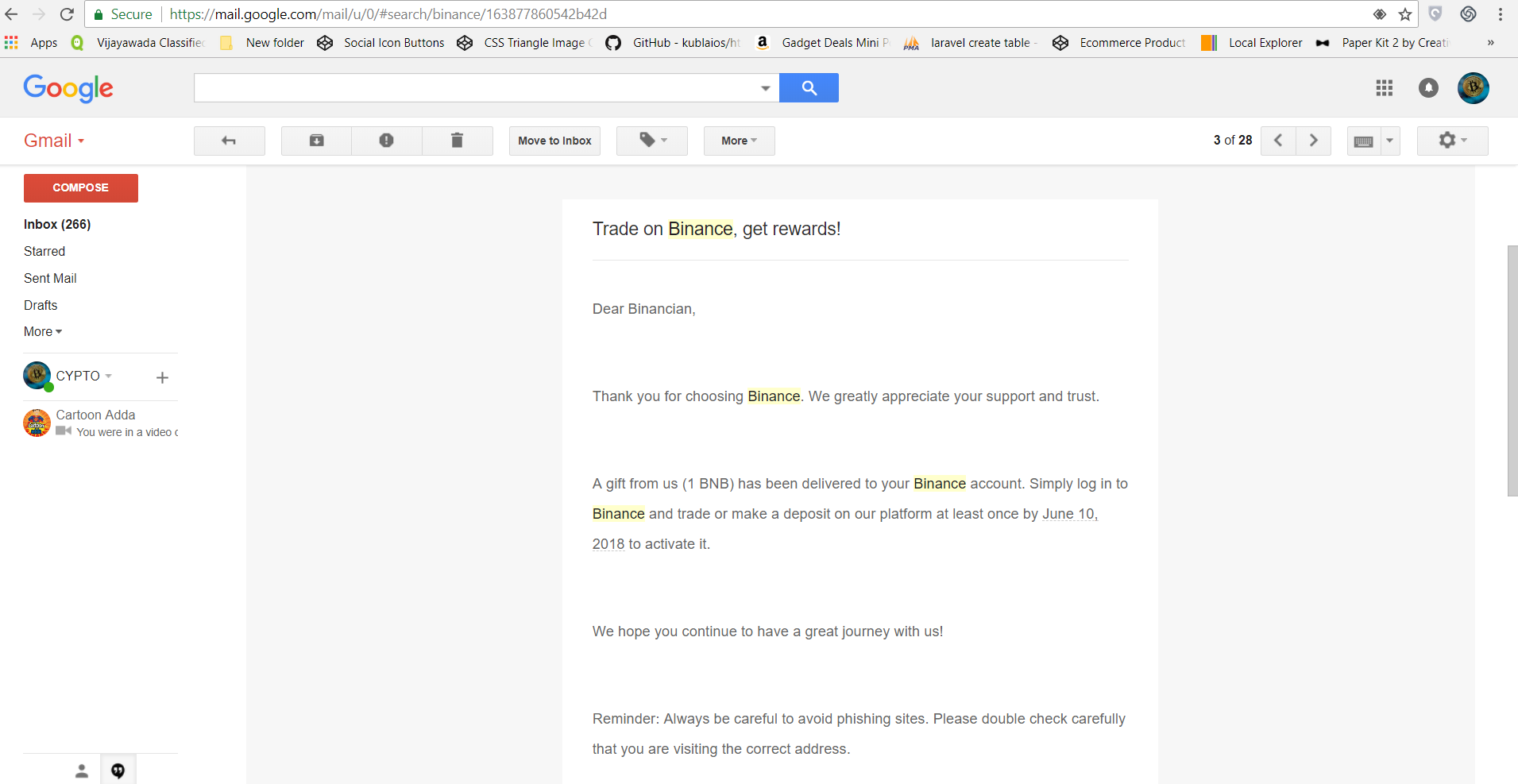Open Sent Mail folder
This screenshot has height=784, width=1518.
[x=50, y=279]
